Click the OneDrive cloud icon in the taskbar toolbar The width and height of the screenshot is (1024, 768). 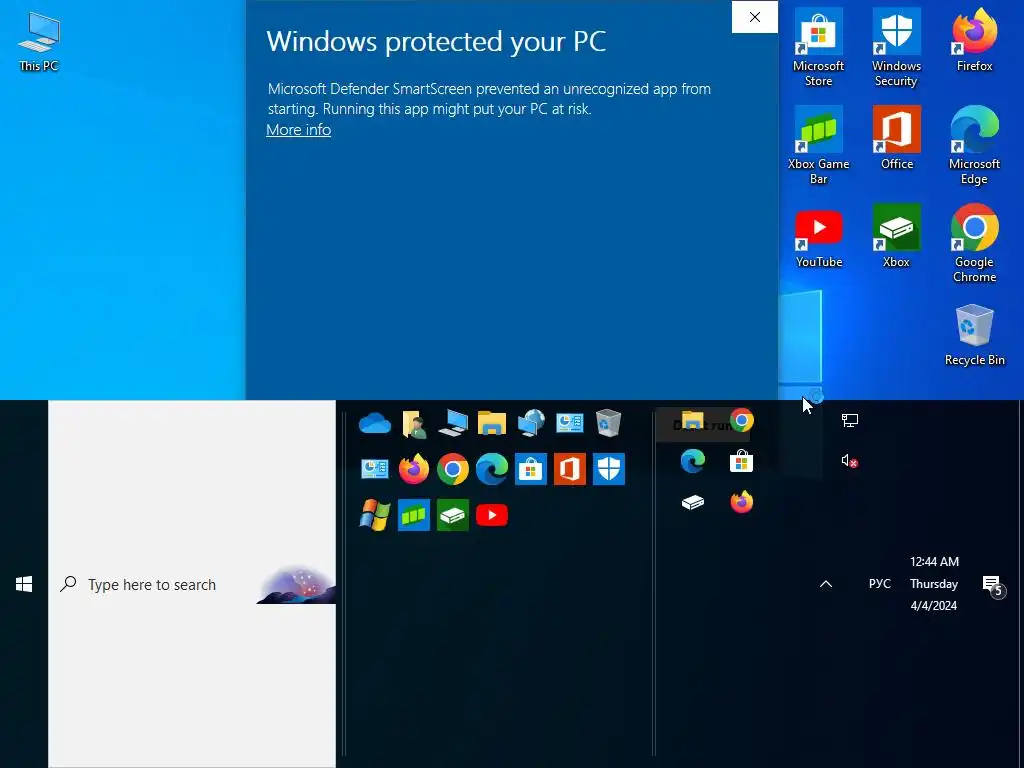(x=375, y=423)
